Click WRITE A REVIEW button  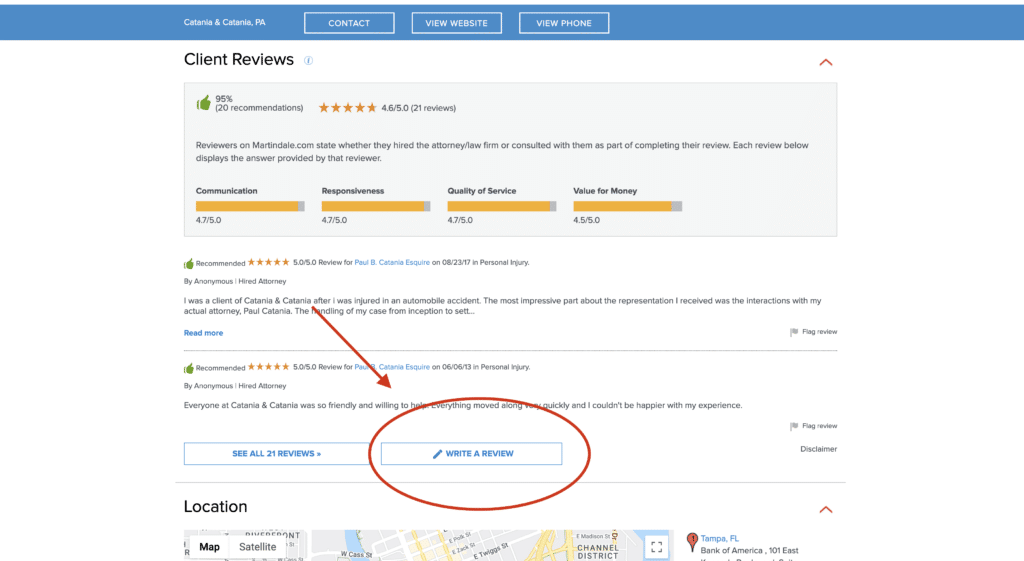coord(472,453)
